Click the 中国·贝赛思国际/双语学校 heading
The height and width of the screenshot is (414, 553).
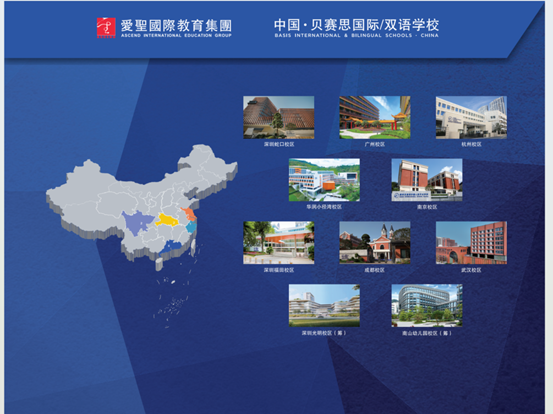356,25
